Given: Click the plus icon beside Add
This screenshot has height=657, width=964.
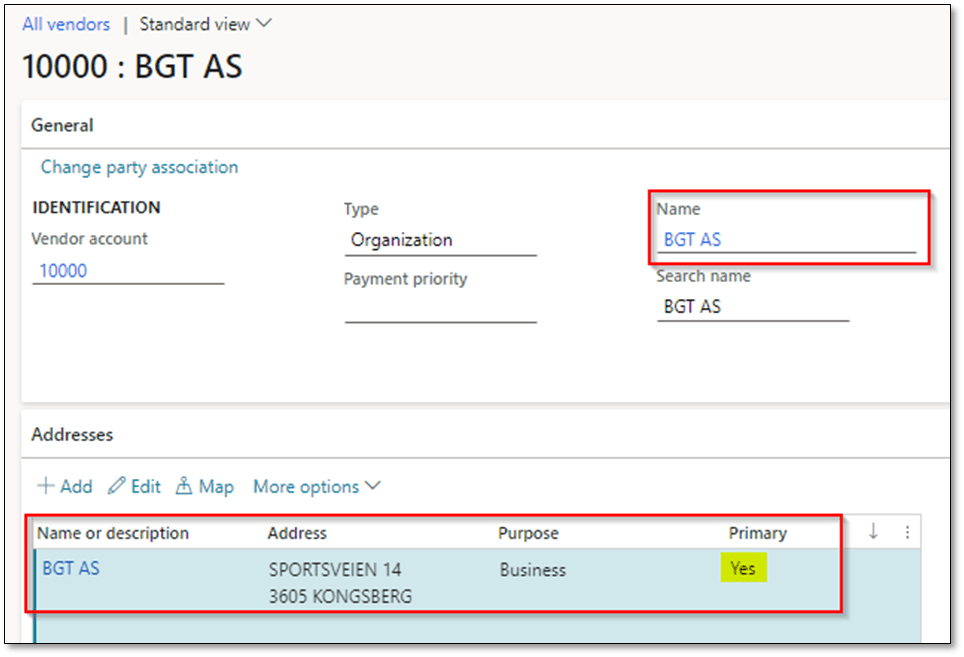Looking at the screenshot, I should [46, 487].
